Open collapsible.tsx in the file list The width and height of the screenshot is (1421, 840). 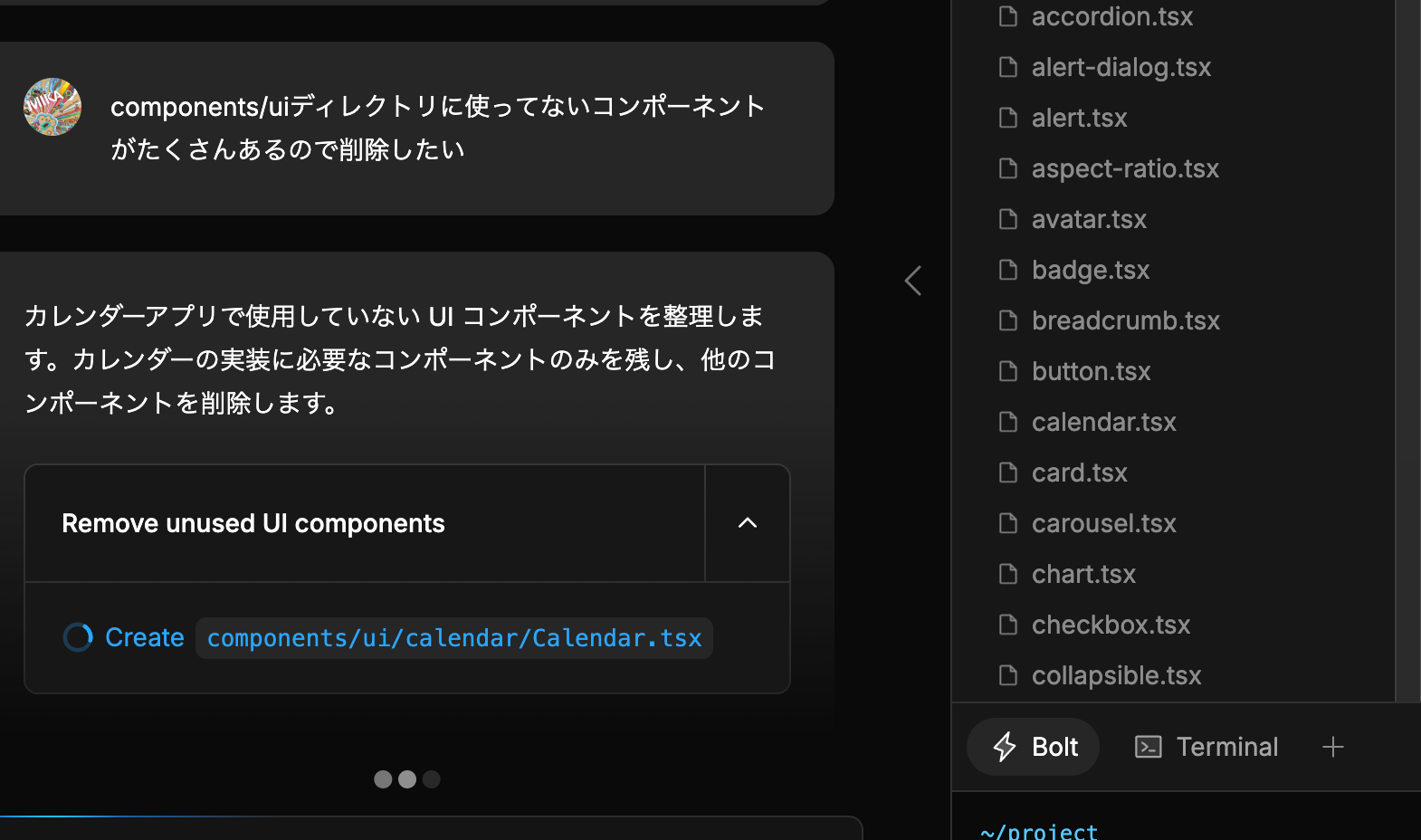pyautogui.click(x=1116, y=675)
